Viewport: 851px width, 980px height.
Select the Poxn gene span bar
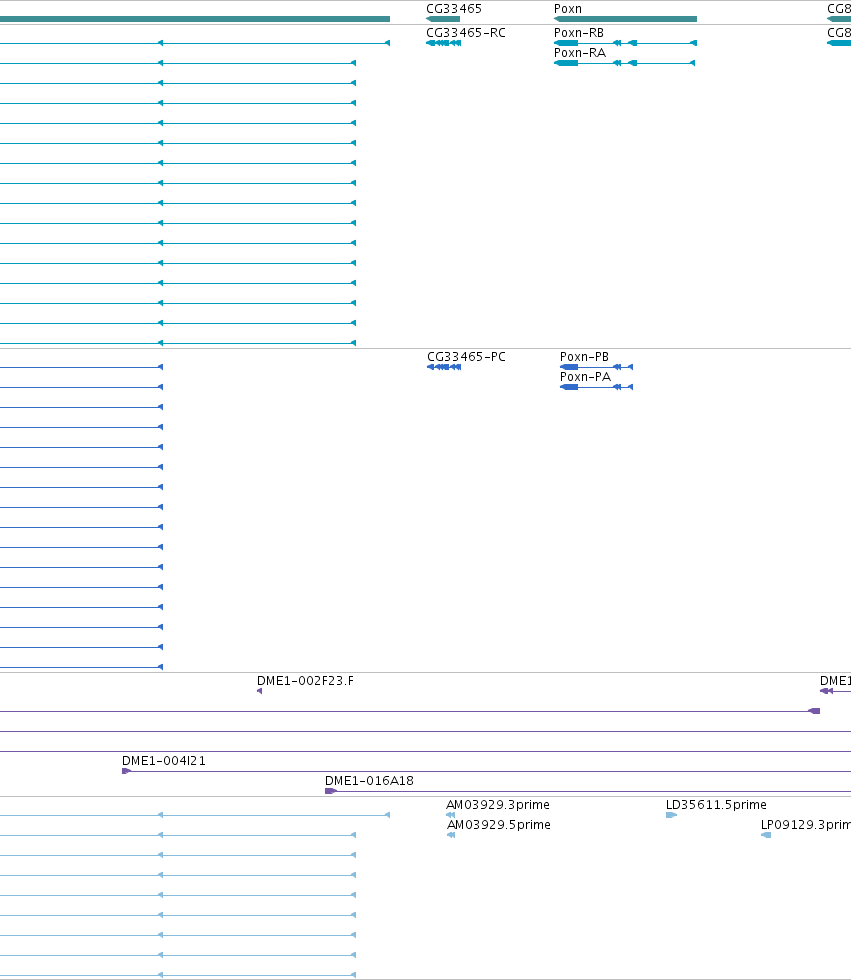[625, 19]
